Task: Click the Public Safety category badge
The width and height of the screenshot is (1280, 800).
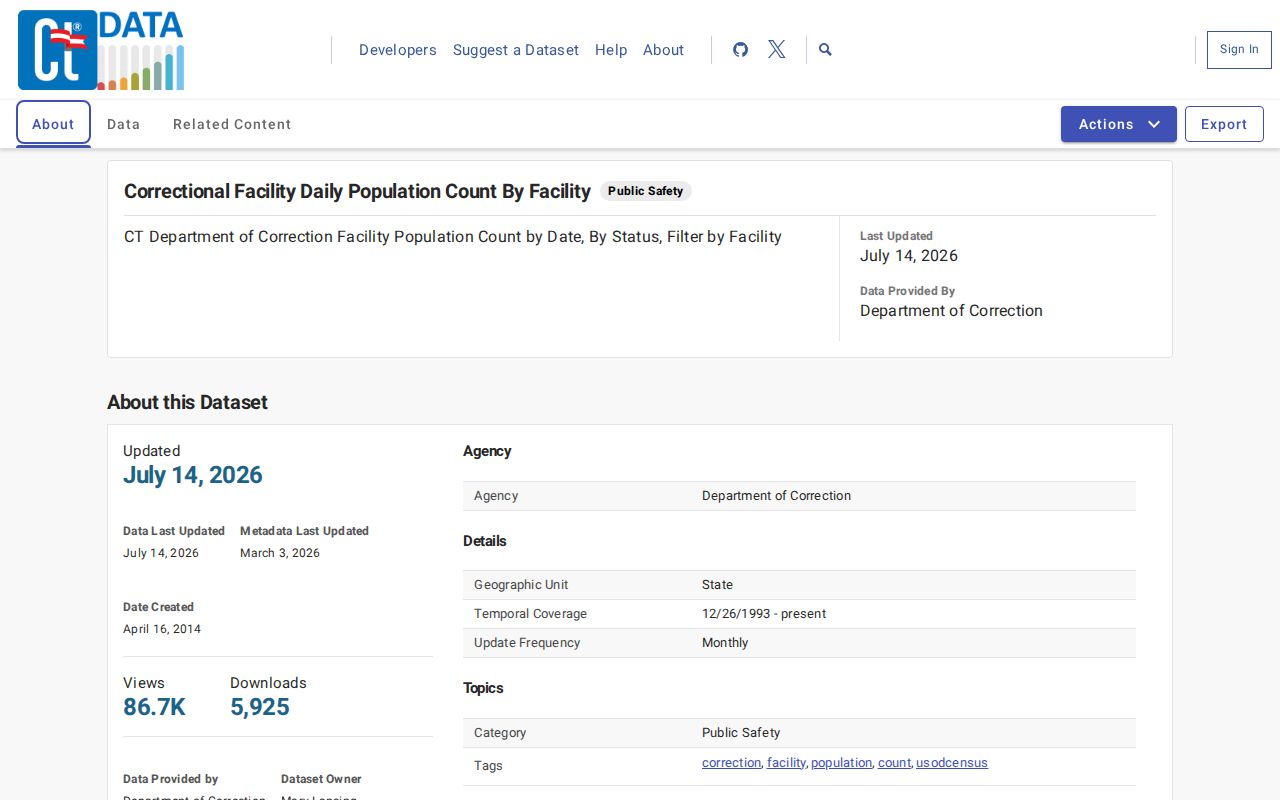Action: [646, 191]
